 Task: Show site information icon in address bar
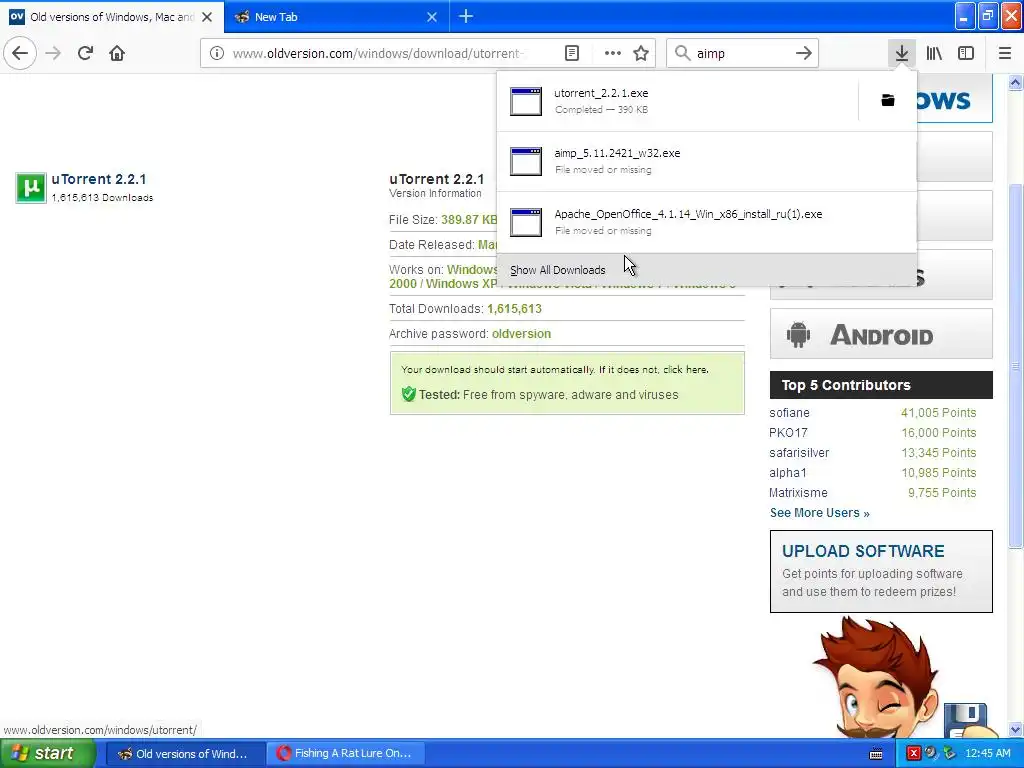coord(217,53)
